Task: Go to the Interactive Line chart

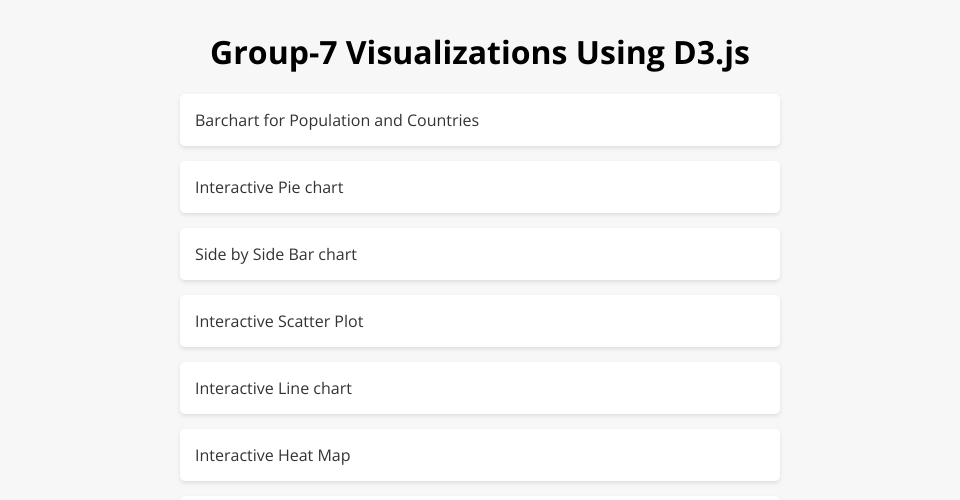Action: click(273, 388)
